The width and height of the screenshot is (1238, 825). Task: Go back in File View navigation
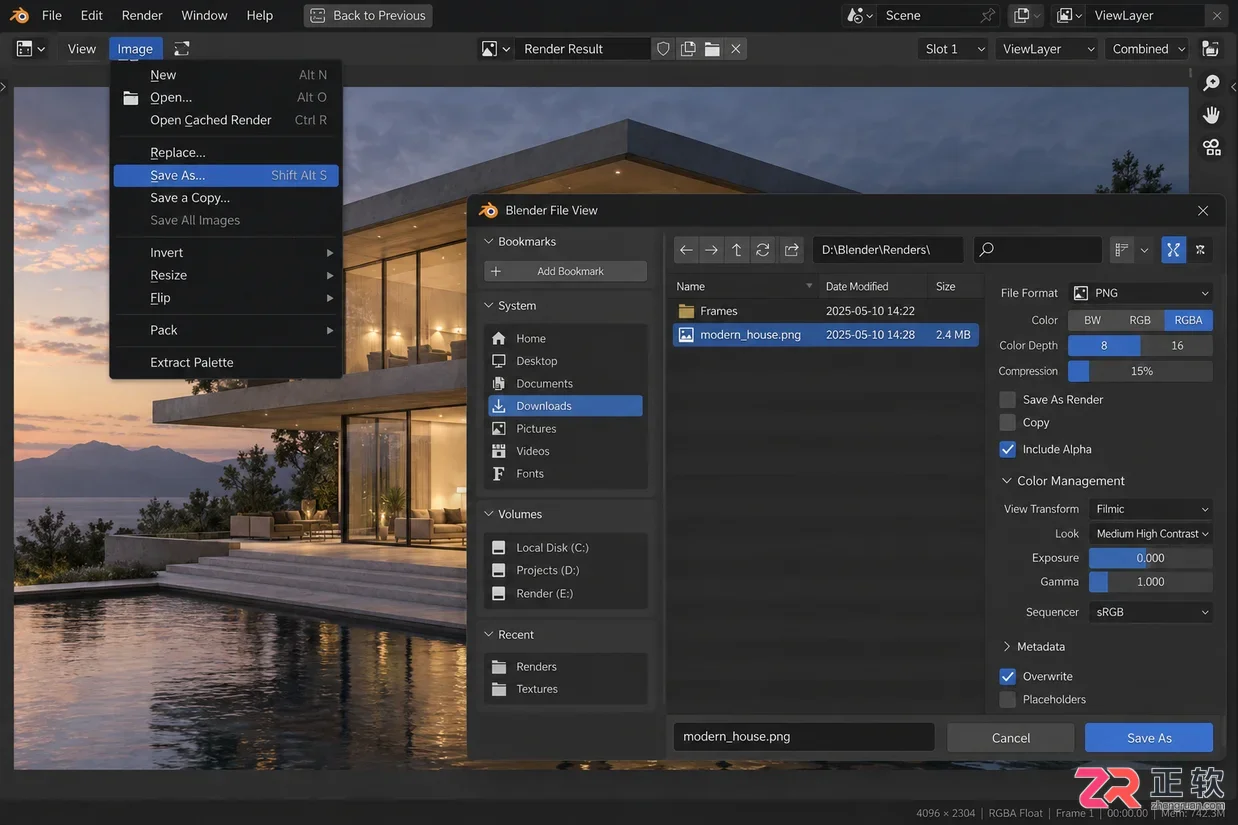click(x=686, y=250)
